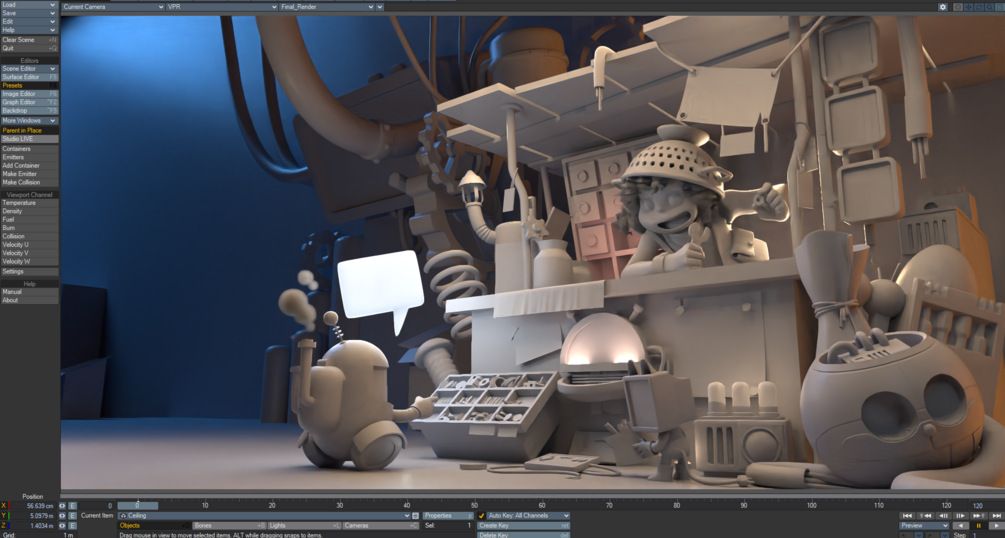This screenshot has width=1005, height=538.
Task: Open the Graph Editor
Action: 29,102
